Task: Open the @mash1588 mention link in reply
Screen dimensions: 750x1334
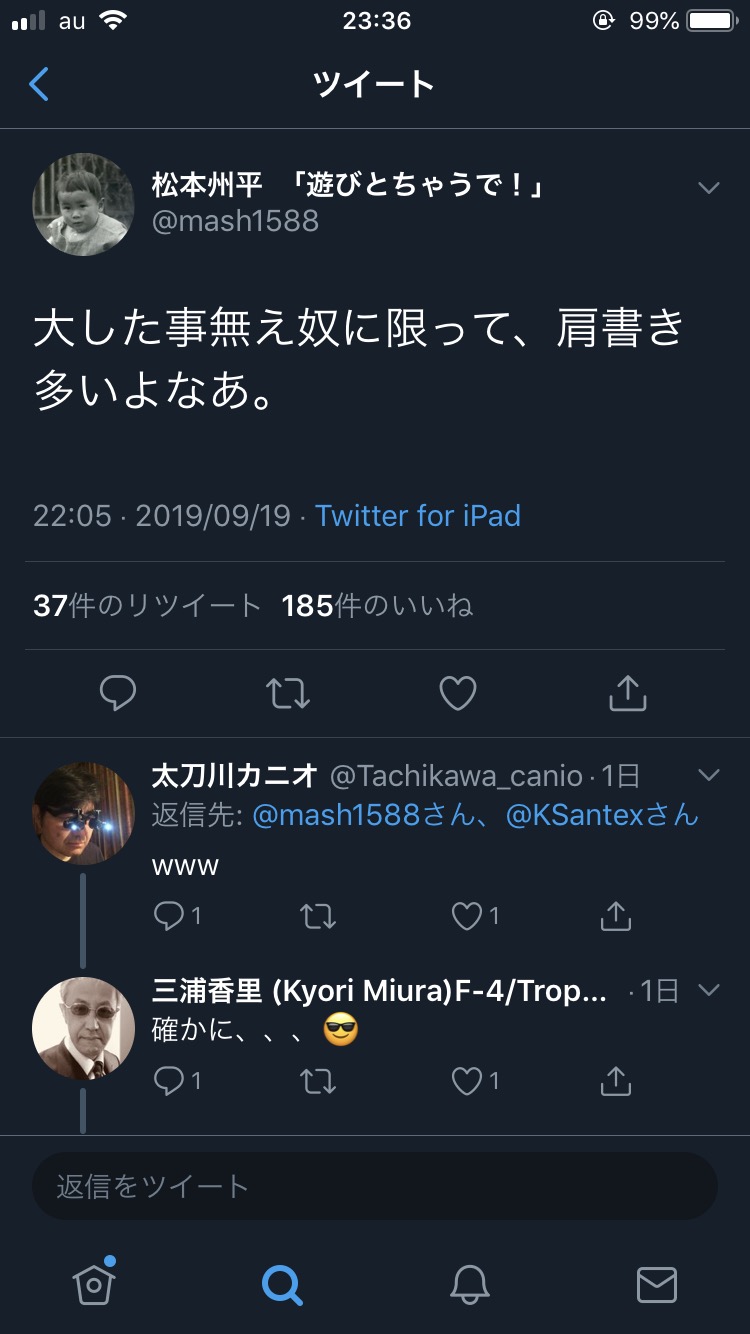Action: [336, 815]
